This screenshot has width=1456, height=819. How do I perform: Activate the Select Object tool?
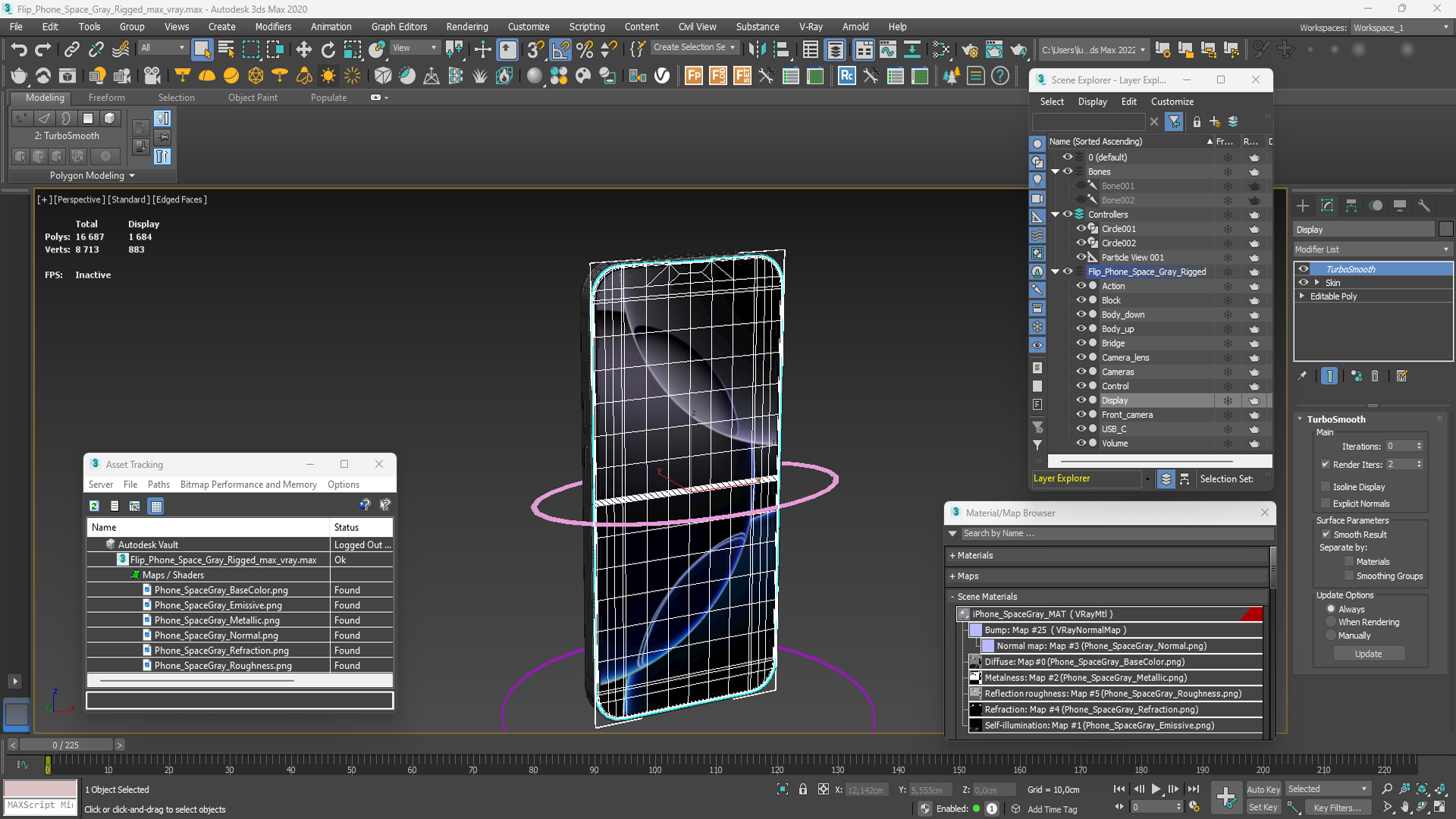(202, 50)
